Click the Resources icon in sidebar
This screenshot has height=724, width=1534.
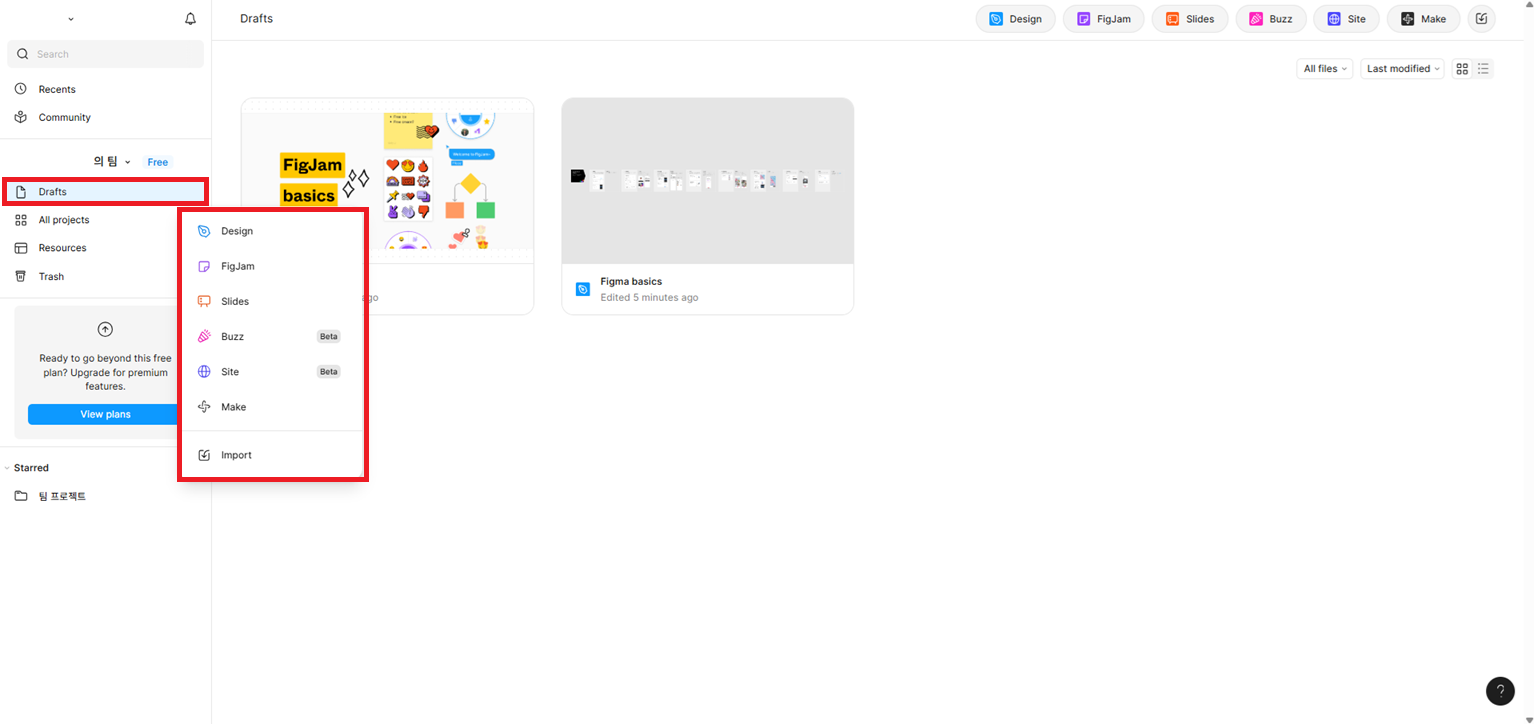point(21,248)
